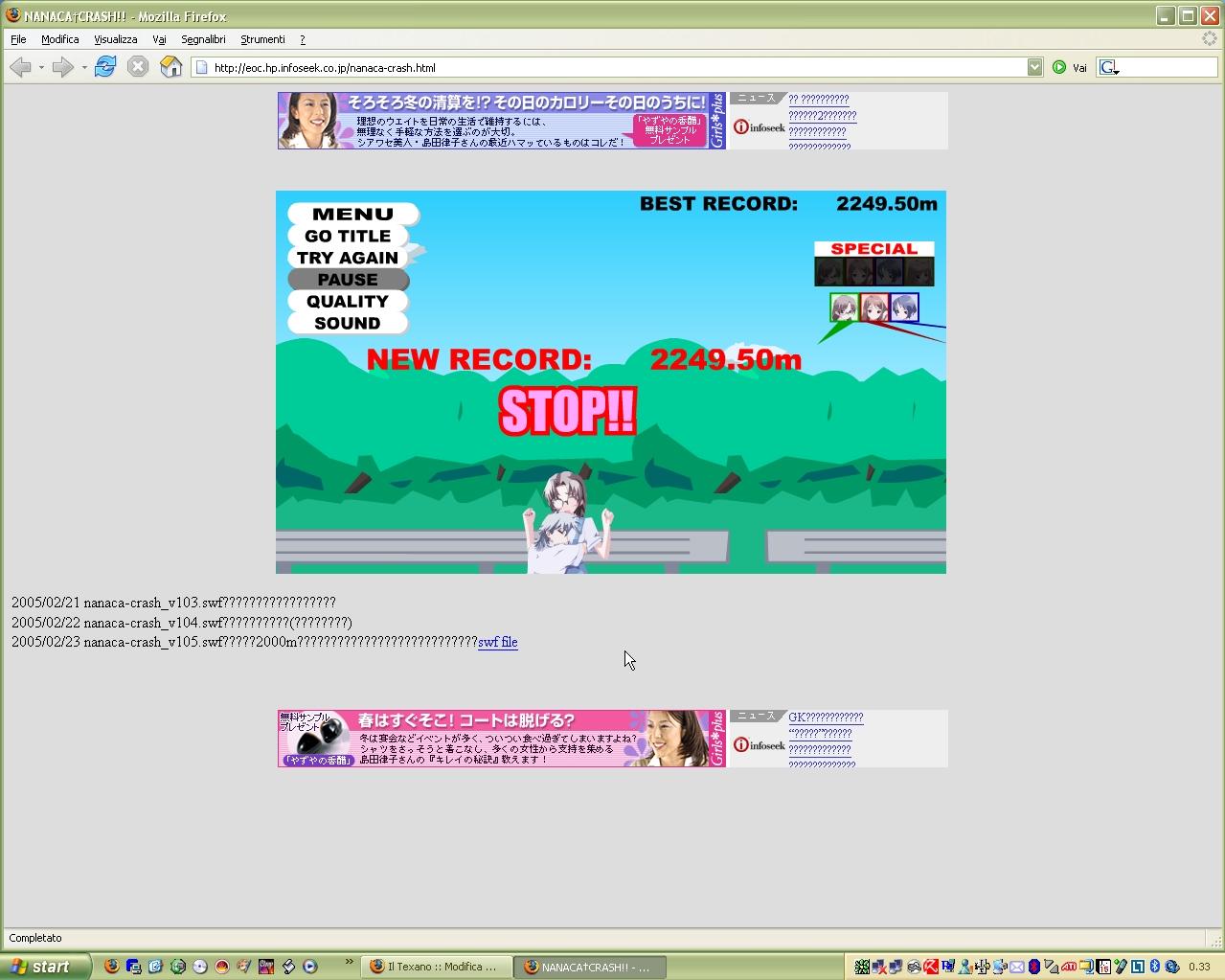Viewport: 1225px width, 980px height.
Task: Click the bottom infoseek logo
Action: click(x=760, y=745)
